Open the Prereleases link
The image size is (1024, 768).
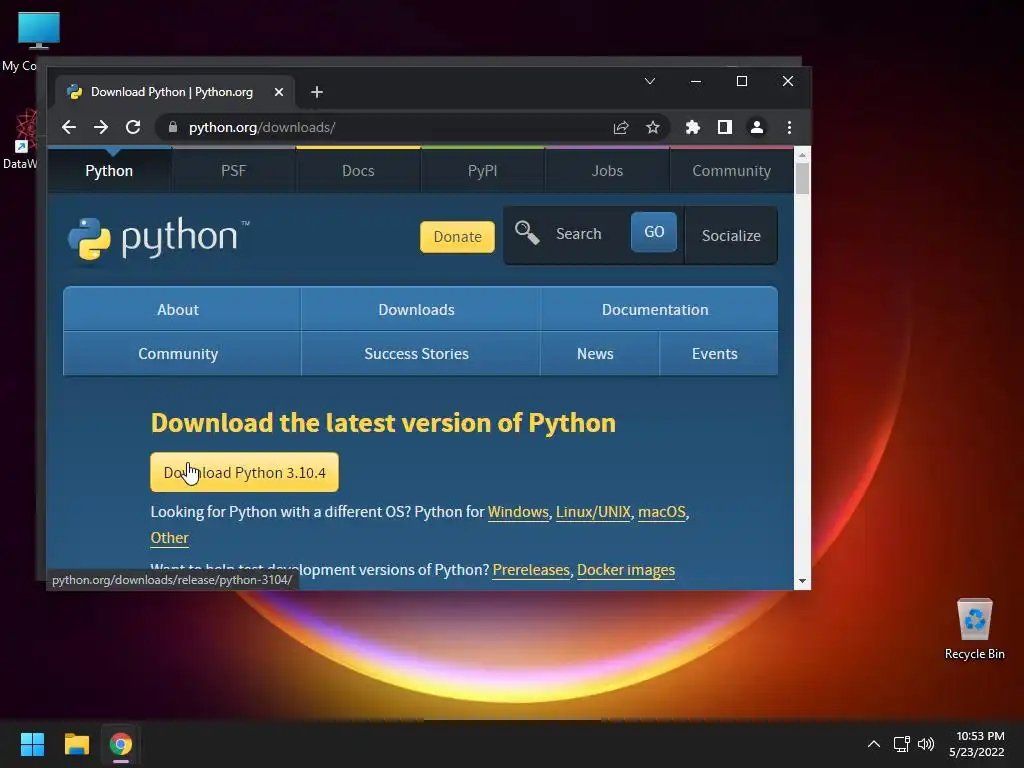pos(531,570)
